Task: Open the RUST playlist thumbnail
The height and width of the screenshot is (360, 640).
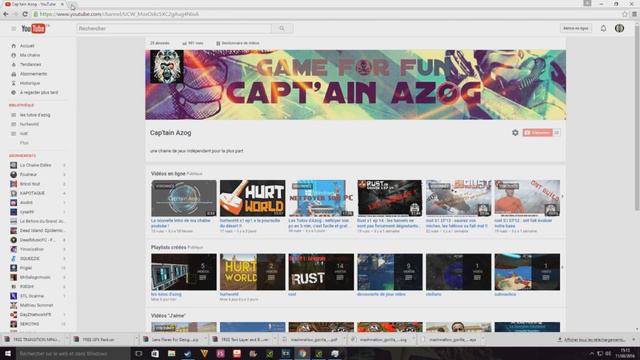Action: [x=321, y=272]
